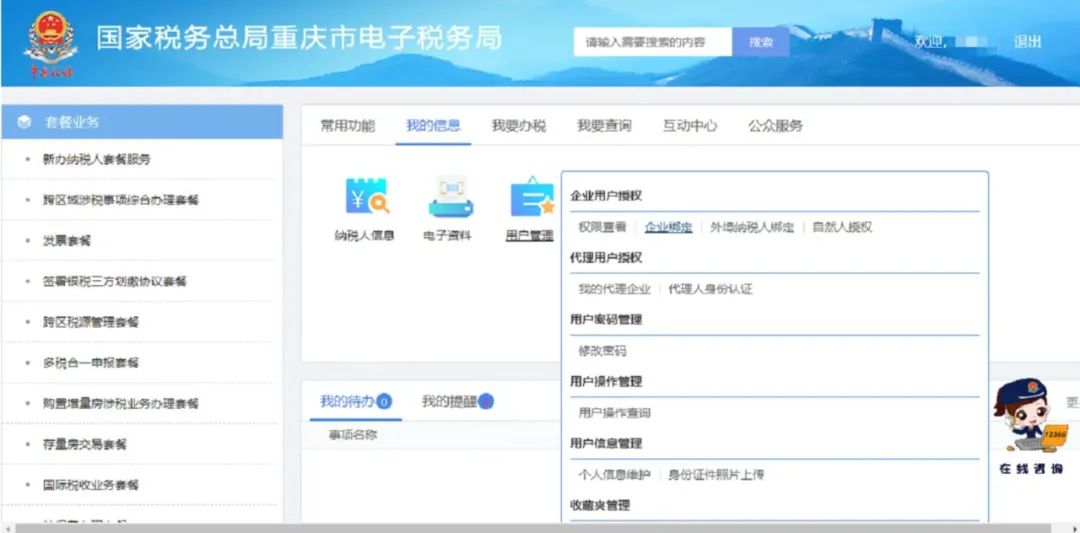This screenshot has width=1080, height=533.
Task: Open the 发票套餐 sidebar item
Action: (x=67, y=241)
